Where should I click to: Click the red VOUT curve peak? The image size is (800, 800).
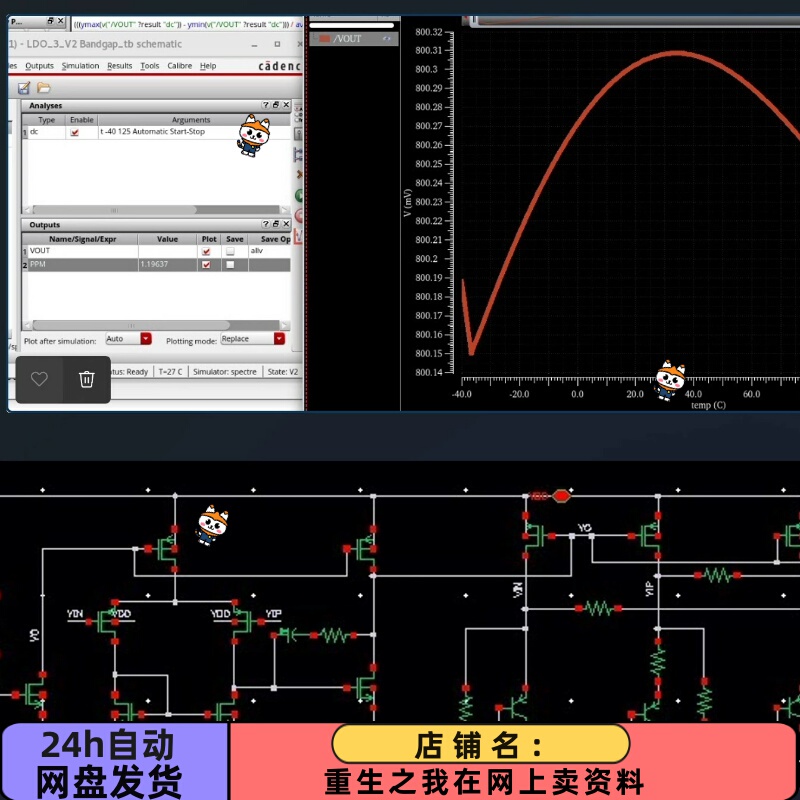coord(677,53)
